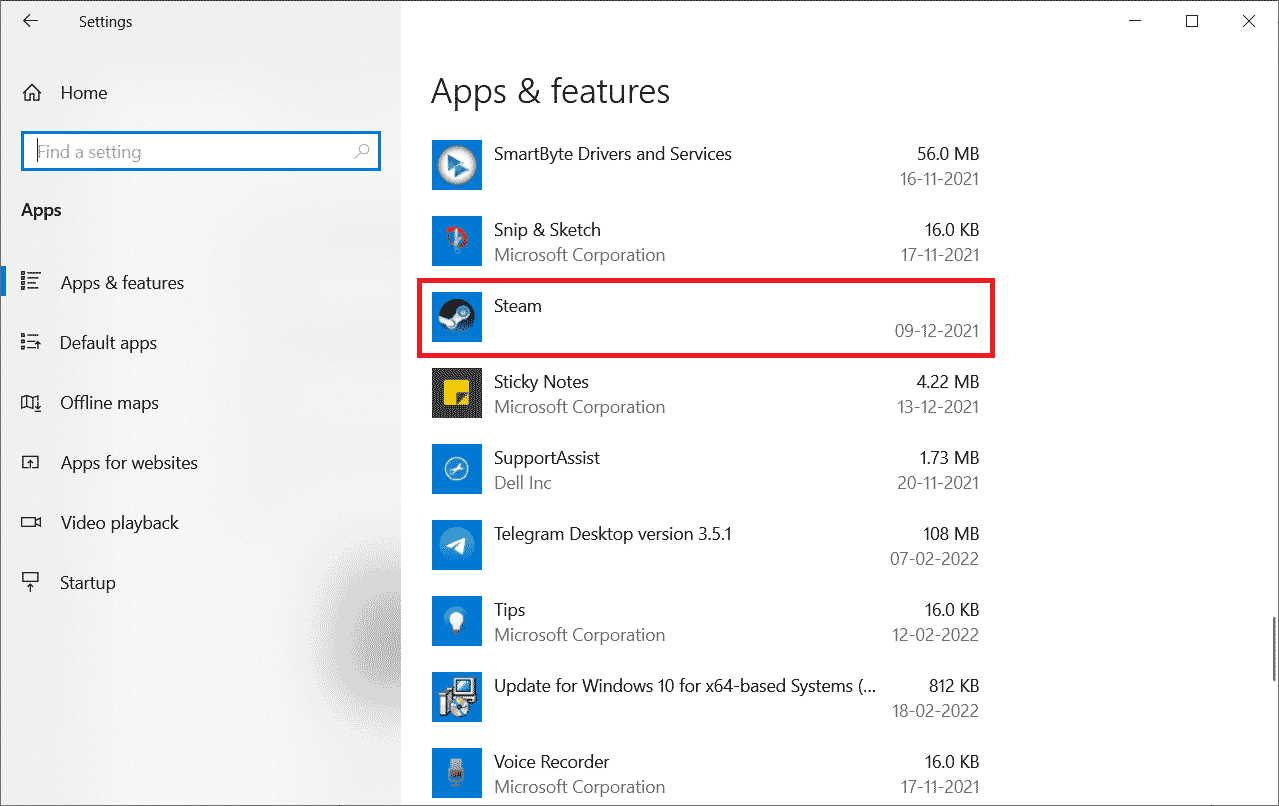
Task: Click the 1.73 MB size value
Action: pyautogui.click(x=947, y=458)
